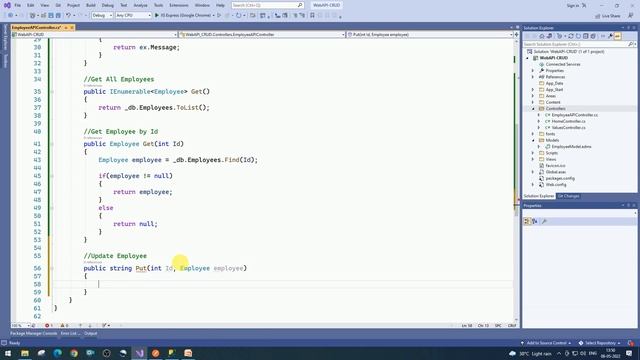Click Add to Source Control

546,343
